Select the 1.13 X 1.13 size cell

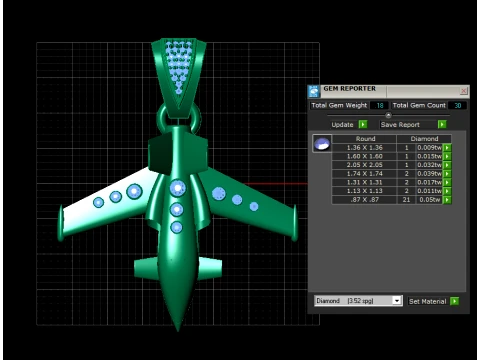[x=365, y=191]
